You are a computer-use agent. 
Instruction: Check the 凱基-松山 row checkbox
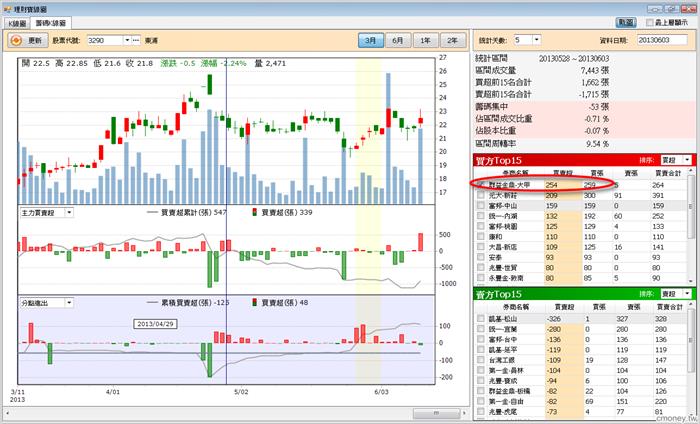click(x=481, y=319)
